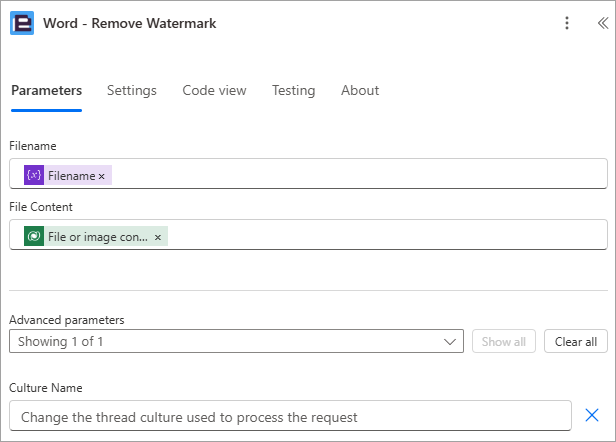
Task: Click into the Culture Name input field
Action: point(290,416)
